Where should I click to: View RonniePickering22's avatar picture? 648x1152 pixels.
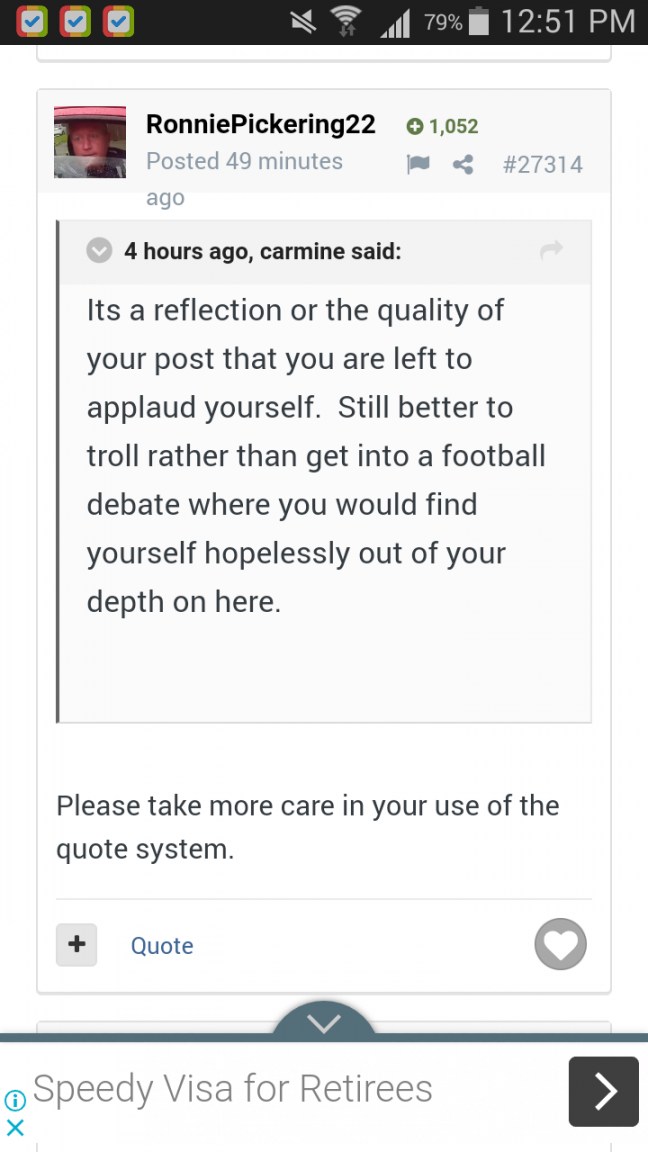[x=90, y=143]
